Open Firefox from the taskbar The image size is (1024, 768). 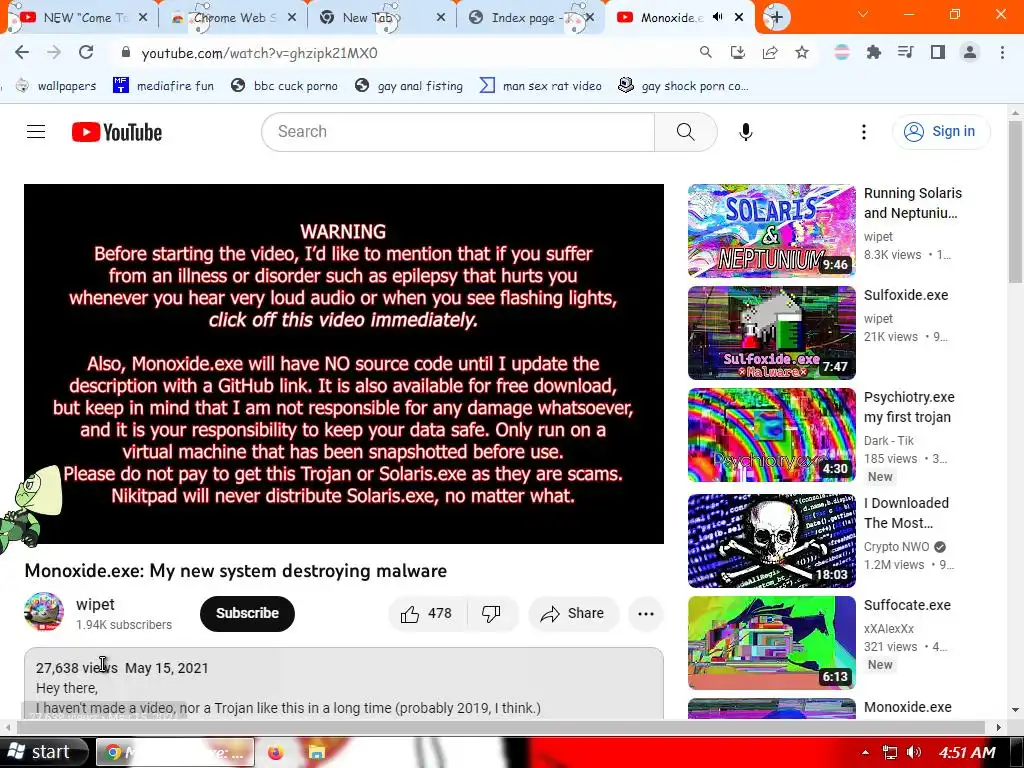pyautogui.click(x=276, y=752)
